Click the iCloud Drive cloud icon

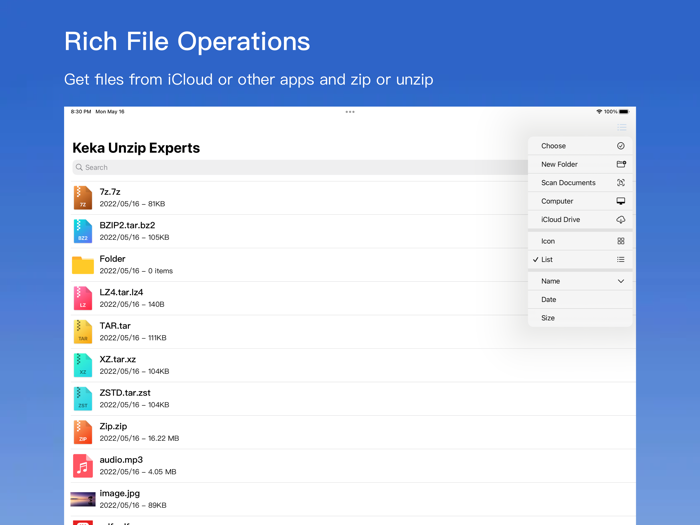(620, 220)
